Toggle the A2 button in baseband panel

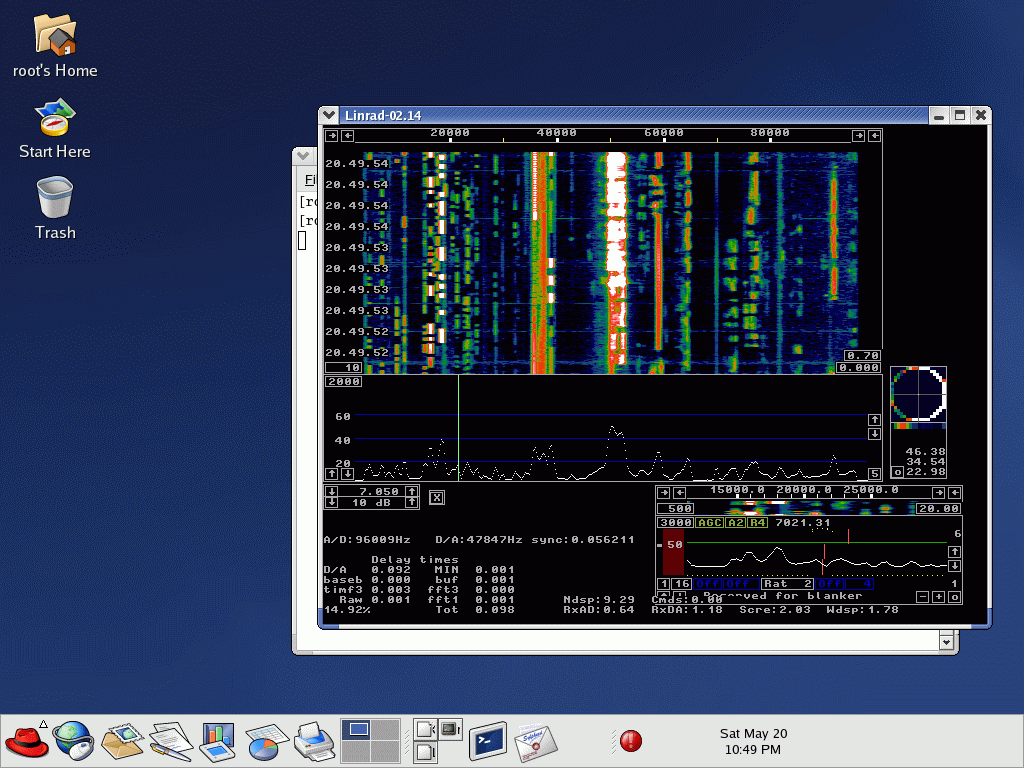tap(735, 522)
